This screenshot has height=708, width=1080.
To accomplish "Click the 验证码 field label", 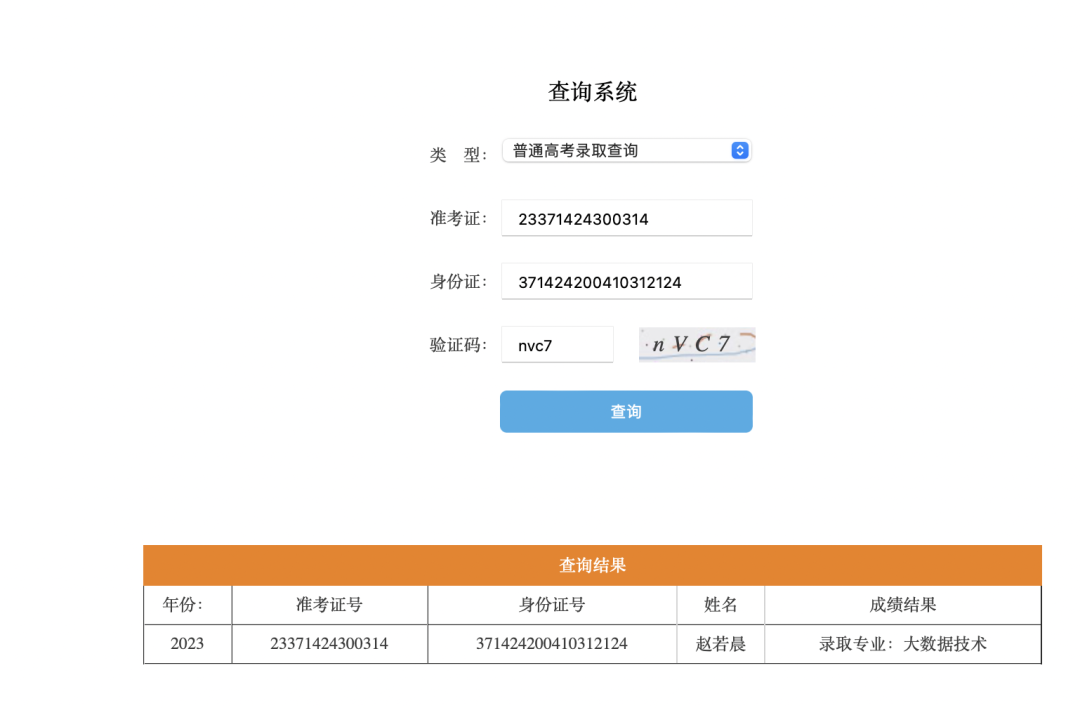I will pos(457,345).
